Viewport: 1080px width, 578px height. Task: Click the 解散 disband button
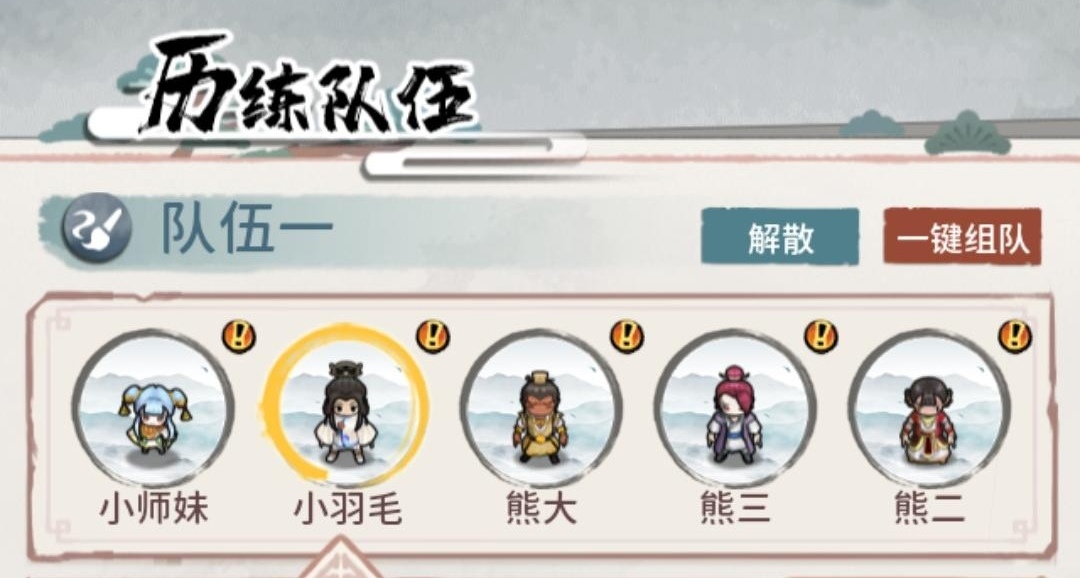point(780,236)
